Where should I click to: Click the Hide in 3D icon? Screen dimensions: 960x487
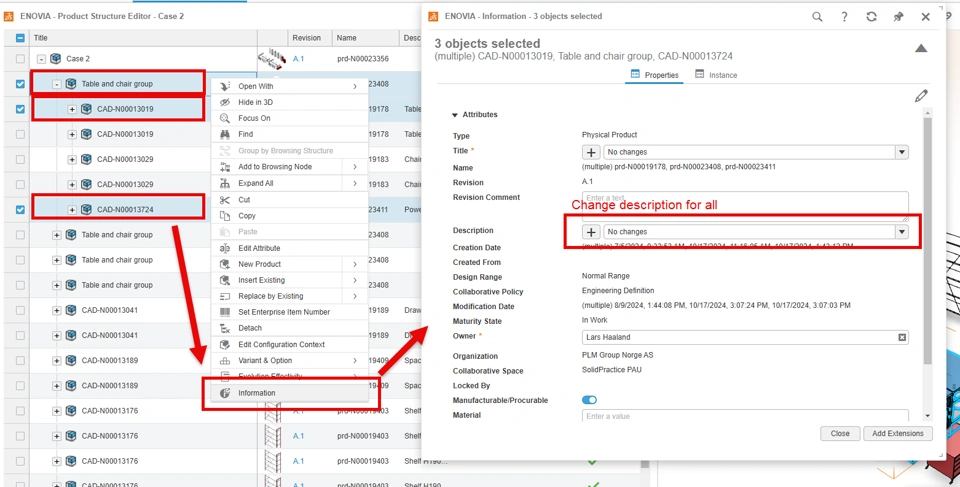coord(225,102)
